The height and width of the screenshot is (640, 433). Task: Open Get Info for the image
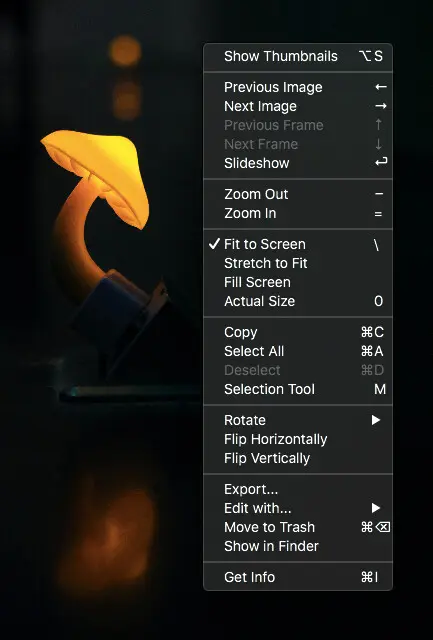pyautogui.click(x=298, y=578)
